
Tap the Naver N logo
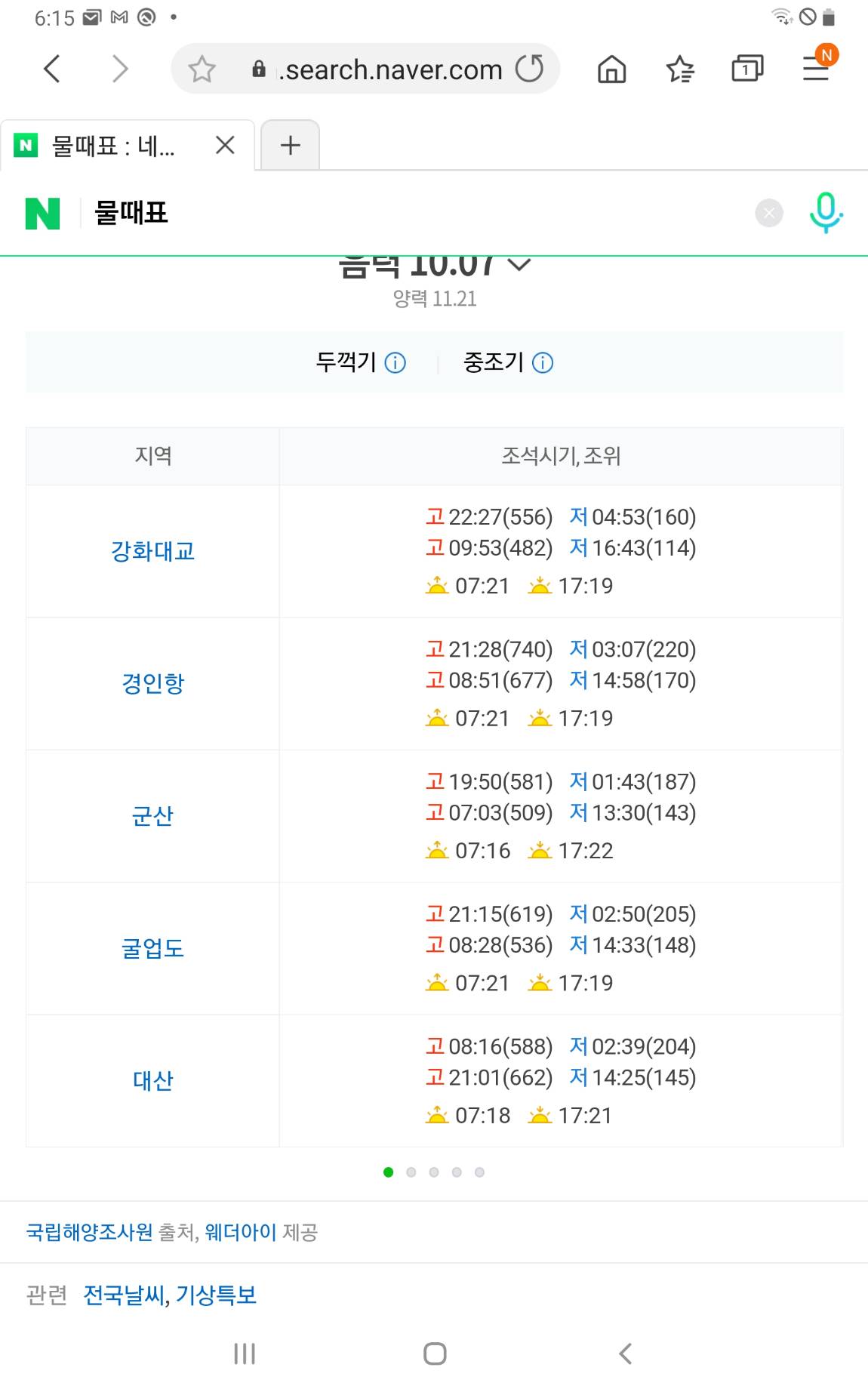click(42, 214)
